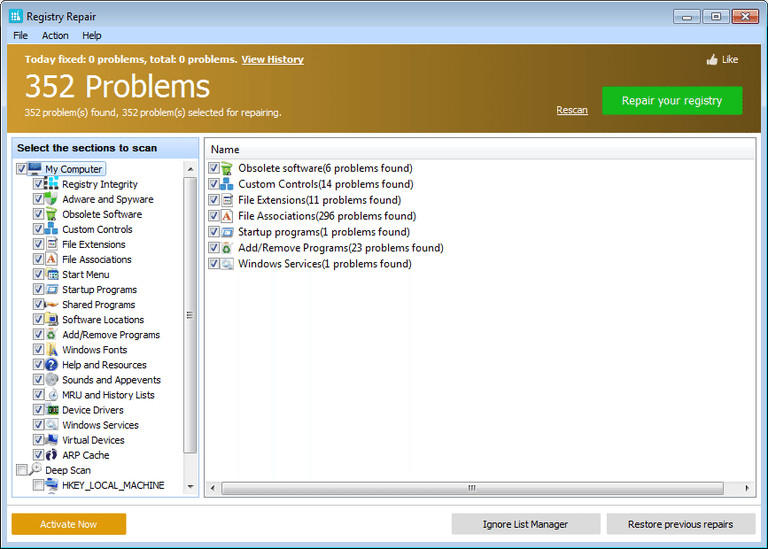
Task: Click the Name column header
Action: pos(225,149)
